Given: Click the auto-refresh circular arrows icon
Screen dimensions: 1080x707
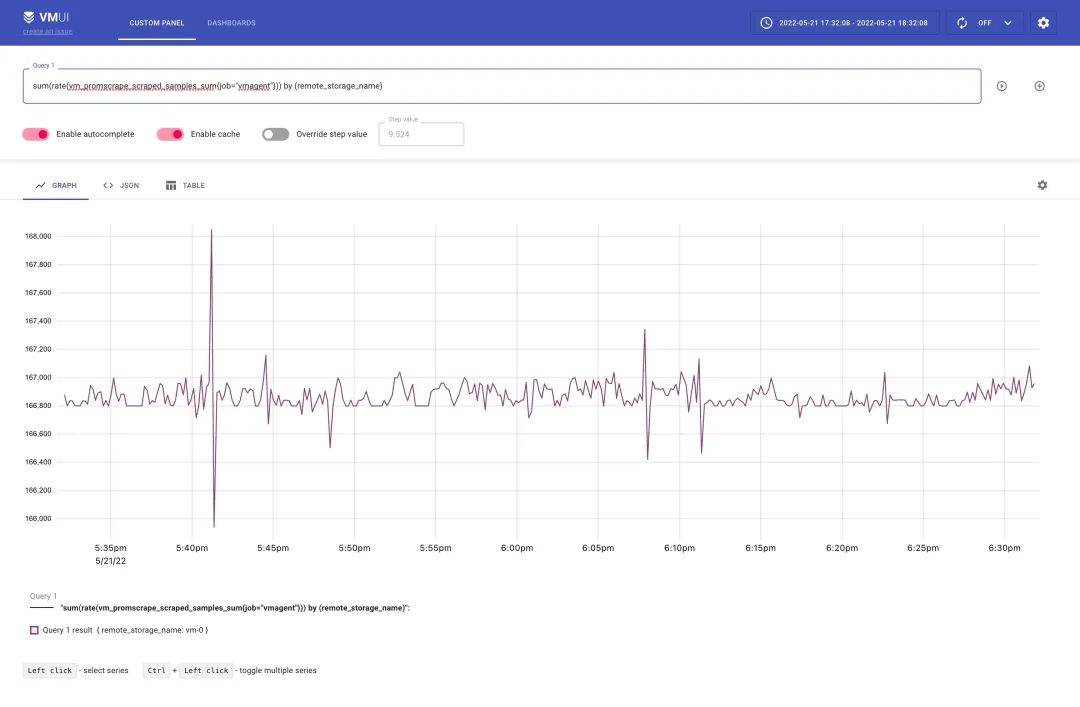Looking at the screenshot, I should pyautogui.click(x=962, y=23).
